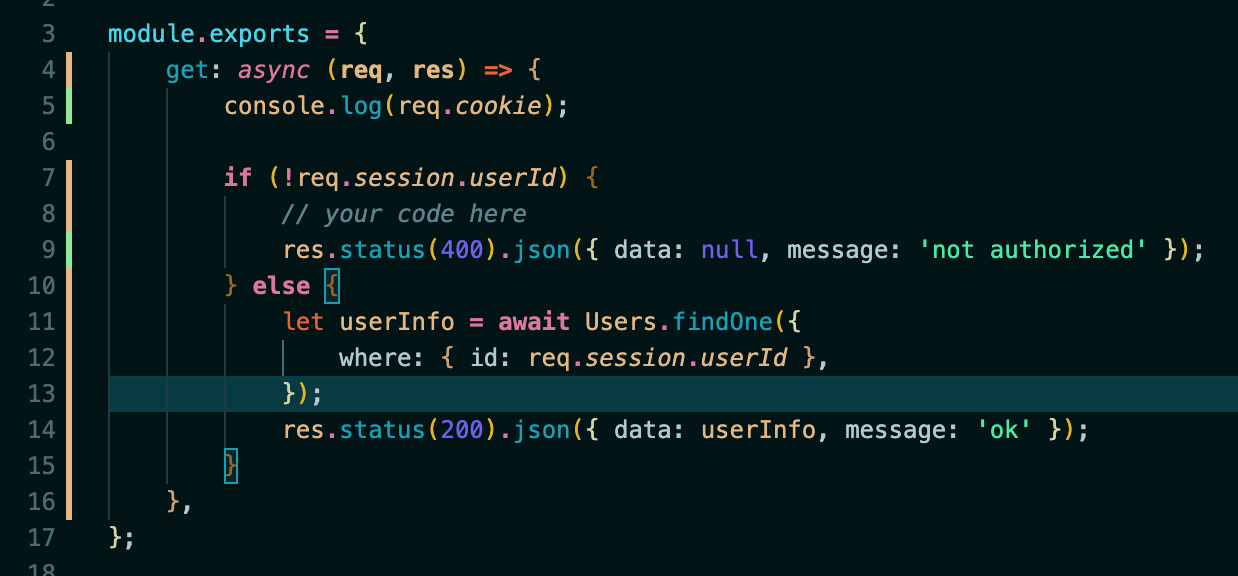The image size is (1238, 576).
Task: Click the 'findOne' method call
Action: point(722,322)
